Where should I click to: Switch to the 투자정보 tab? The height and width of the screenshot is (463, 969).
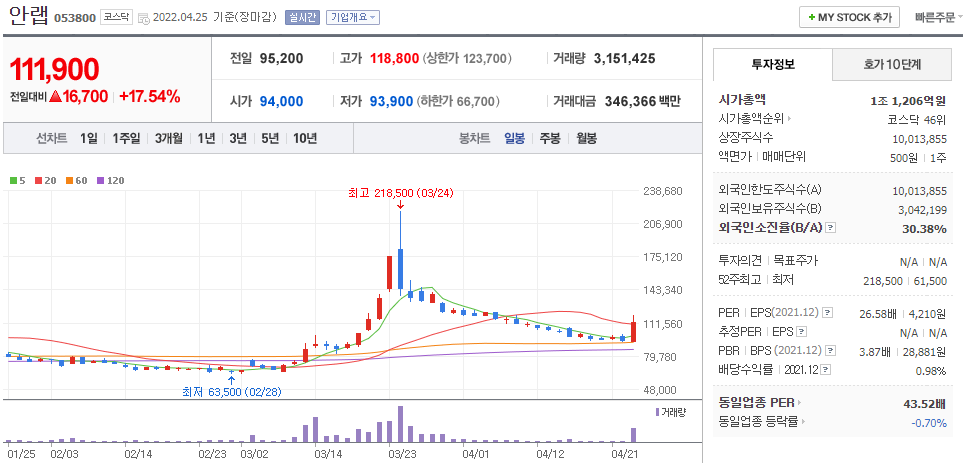[772, 64]
